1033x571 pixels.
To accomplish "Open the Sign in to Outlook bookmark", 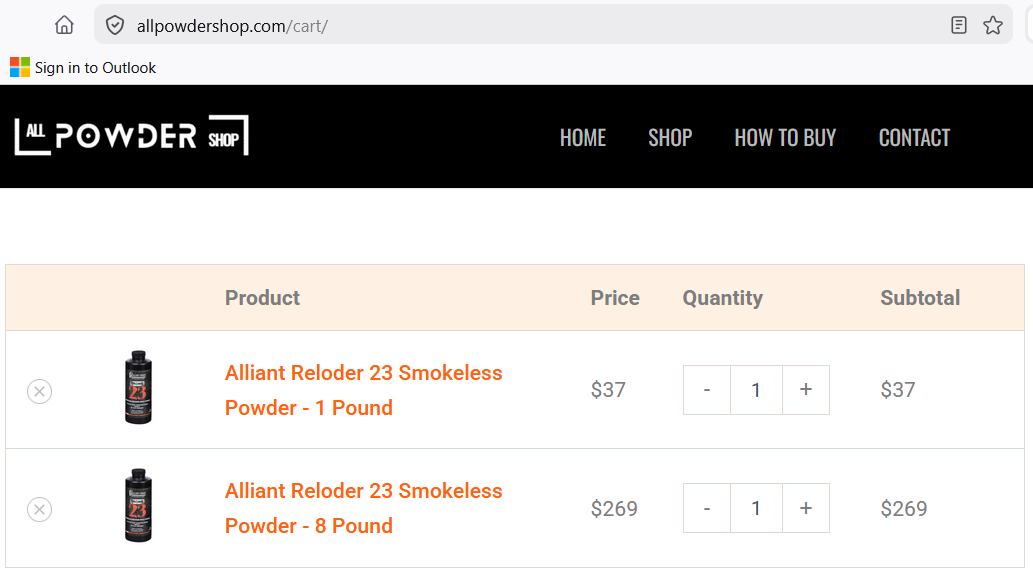I will (x=84, y=67).
